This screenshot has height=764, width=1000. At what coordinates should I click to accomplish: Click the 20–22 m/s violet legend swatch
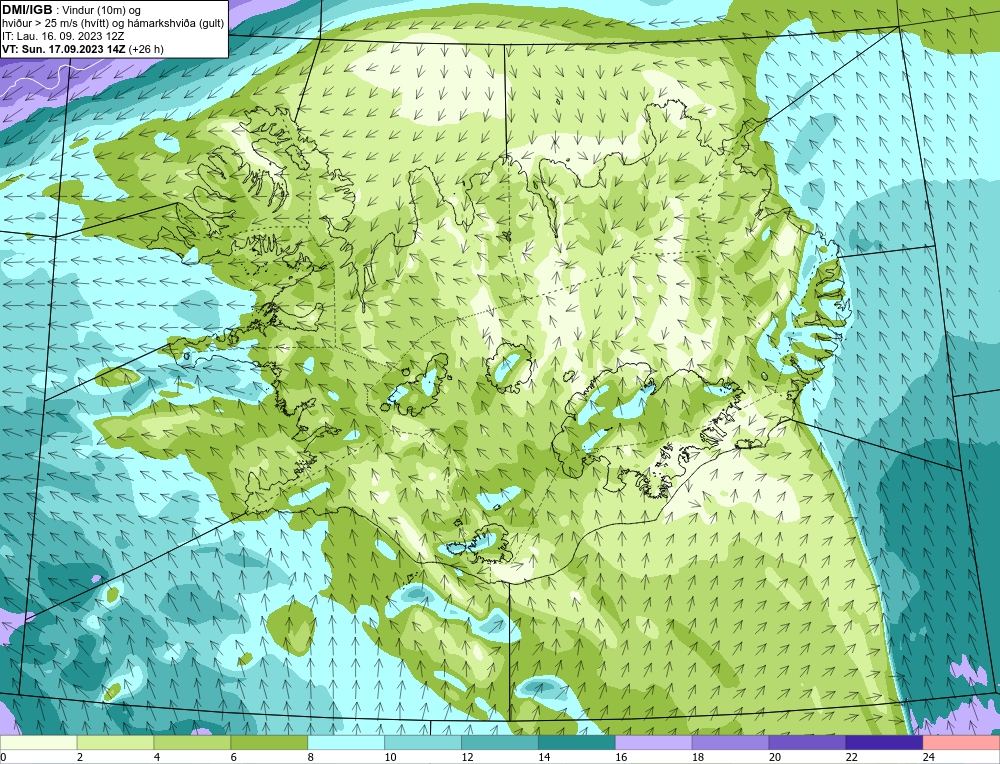pyautogui.click(x=807, y=743)
